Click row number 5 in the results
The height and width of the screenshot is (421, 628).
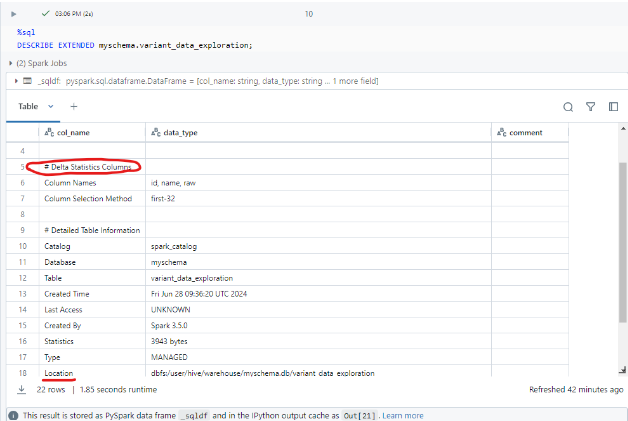22,167
